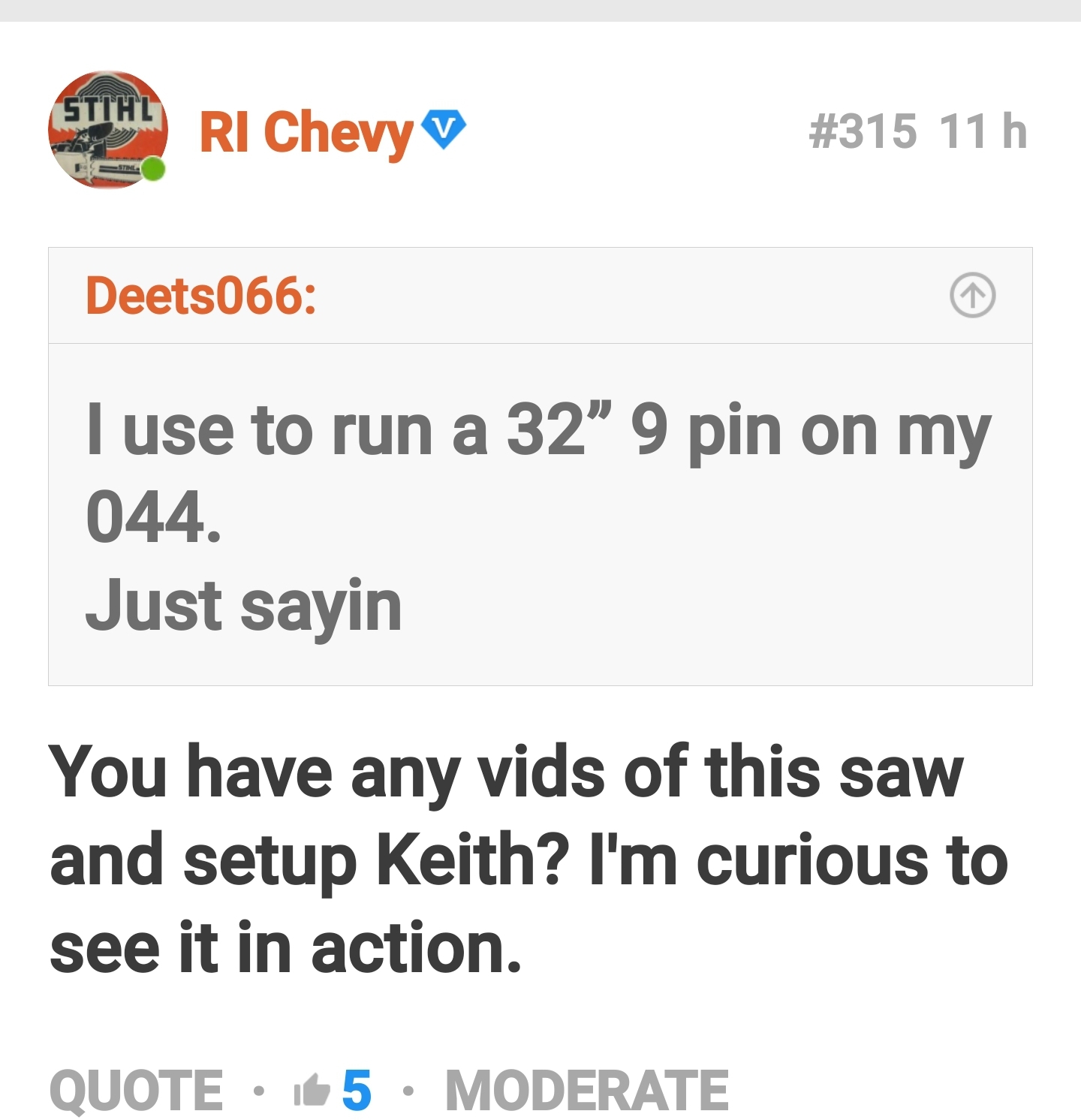
Task: Tap the "see it in action." line
Action: pyautogui.click(x=285, y=948)
